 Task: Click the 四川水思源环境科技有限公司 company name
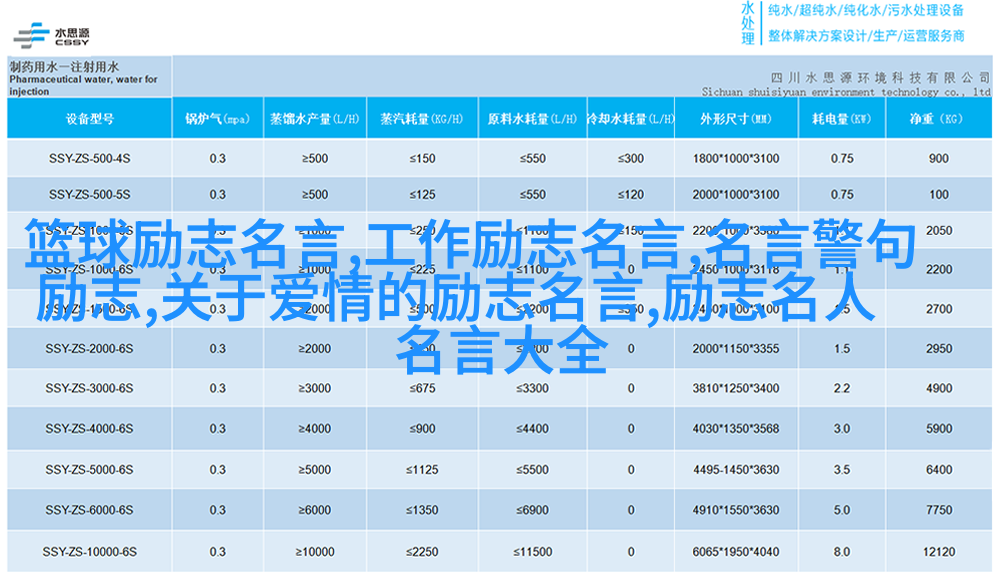[880, 78]
